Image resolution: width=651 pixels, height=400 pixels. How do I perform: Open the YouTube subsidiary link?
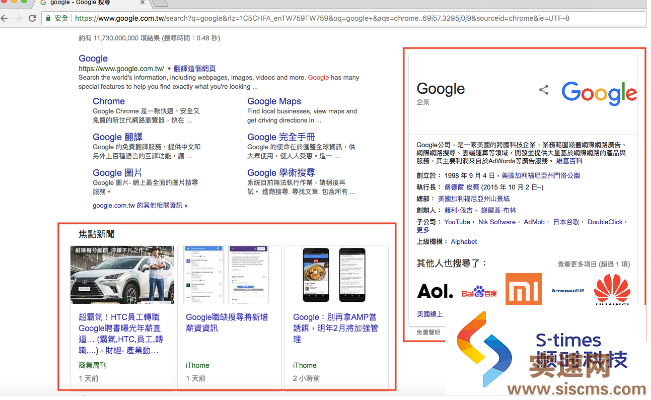(x=457, y=222)
